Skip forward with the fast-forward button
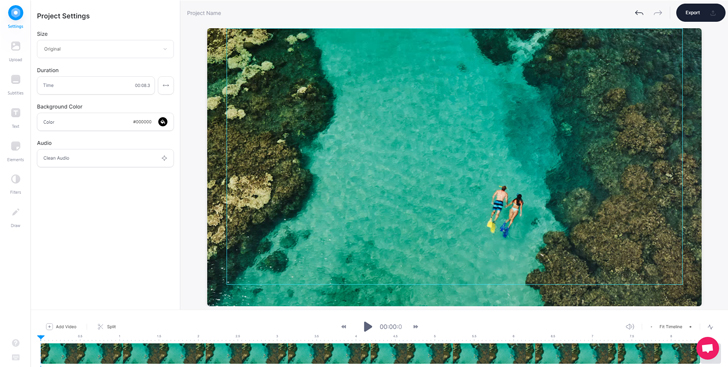This screenshot has width=728, height=367. pyautogui.click(x=416, y=327)
